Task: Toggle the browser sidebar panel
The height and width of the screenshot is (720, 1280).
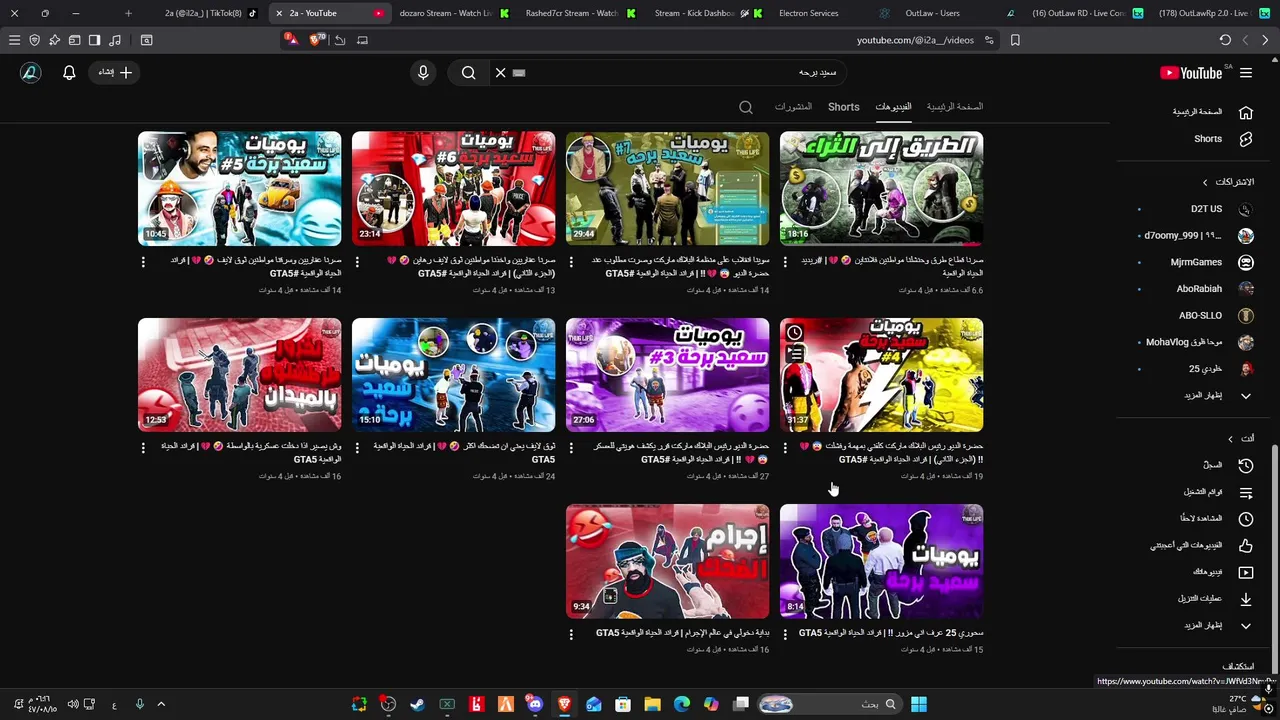Action: click(94, 40)
